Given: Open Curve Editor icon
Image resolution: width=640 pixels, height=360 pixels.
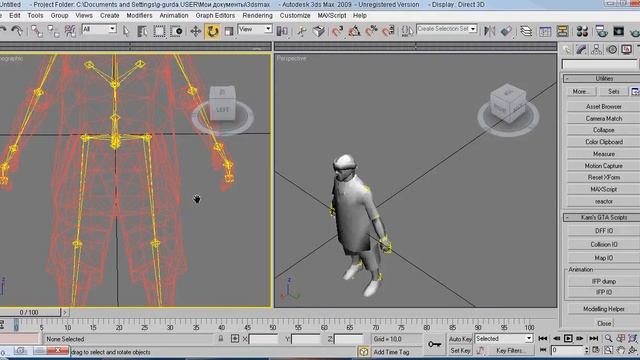Looking at the screenshot, I should [545, 31].
